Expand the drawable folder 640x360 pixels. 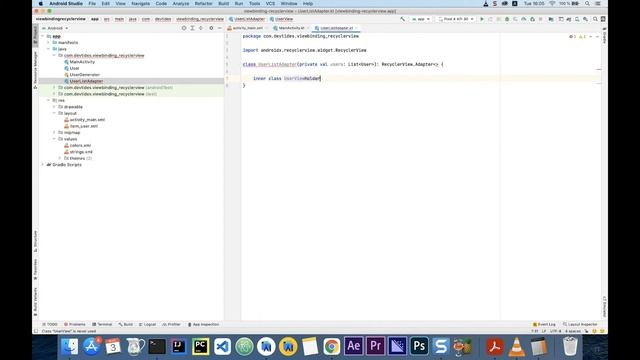[54, 107]
